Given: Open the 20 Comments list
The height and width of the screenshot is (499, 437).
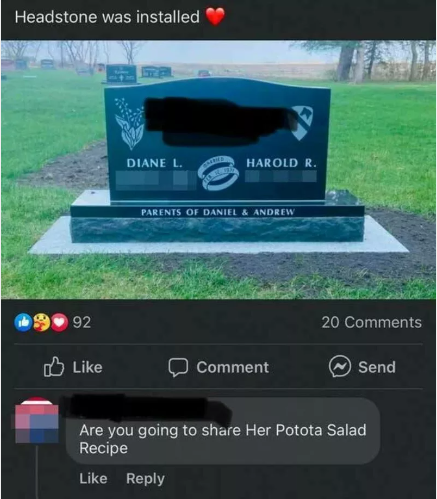Looking at the screenshot, I should point(371,322).
